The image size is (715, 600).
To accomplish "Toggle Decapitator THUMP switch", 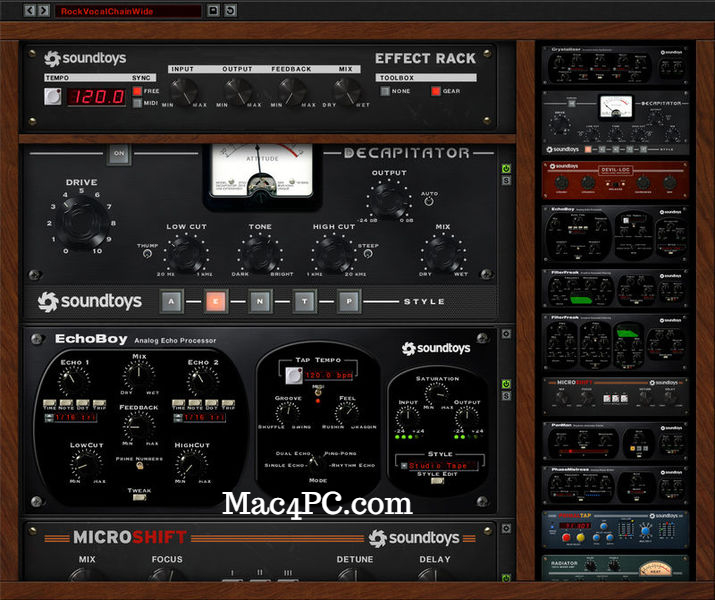I will tap(147, 254).
